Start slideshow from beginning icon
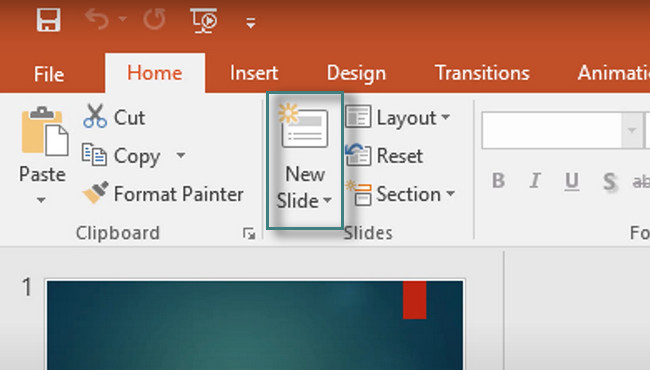The image size is (650, 370). (x=204, y=20)
